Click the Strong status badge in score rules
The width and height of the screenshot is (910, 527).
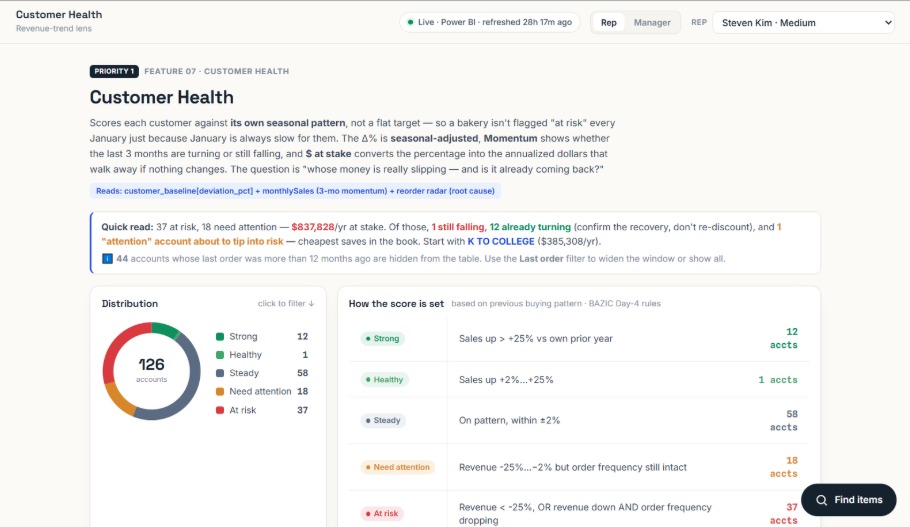(x=382, y=338)
